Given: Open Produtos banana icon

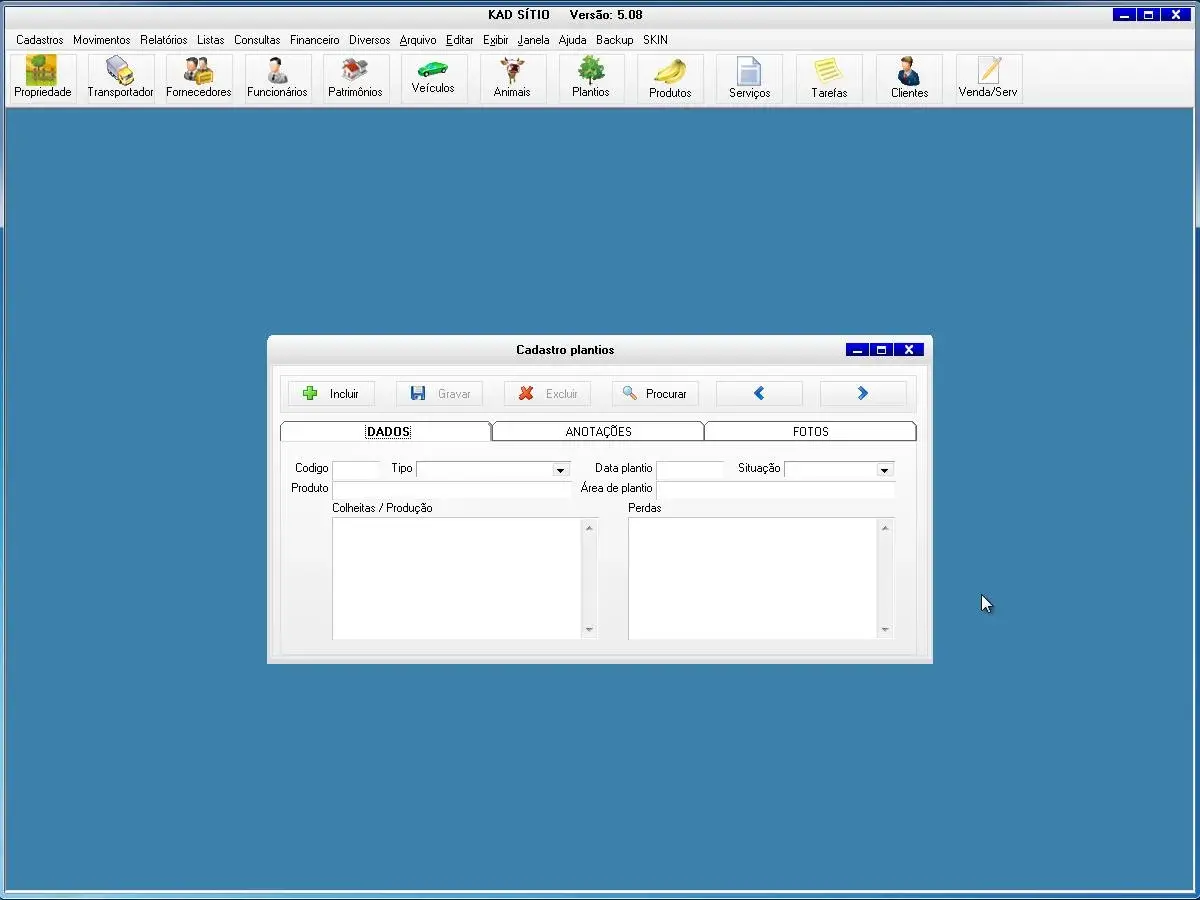Looking at the screenshot, I should click(x=670, y=78).
